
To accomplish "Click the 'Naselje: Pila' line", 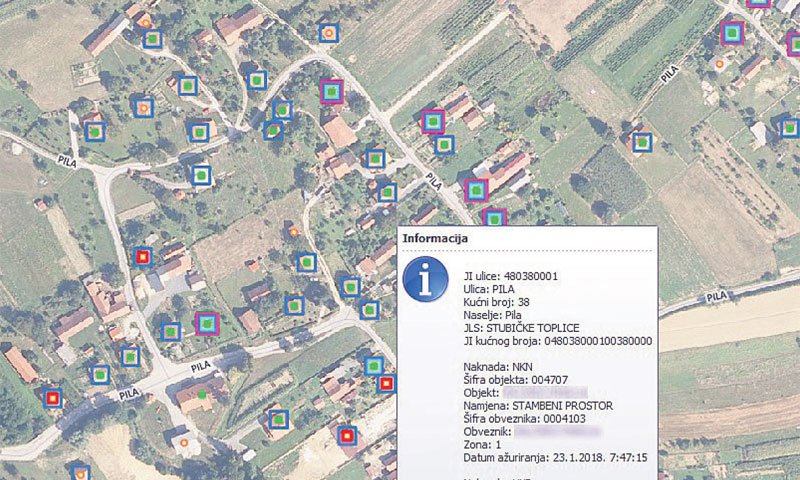I will tap(492, 315).
